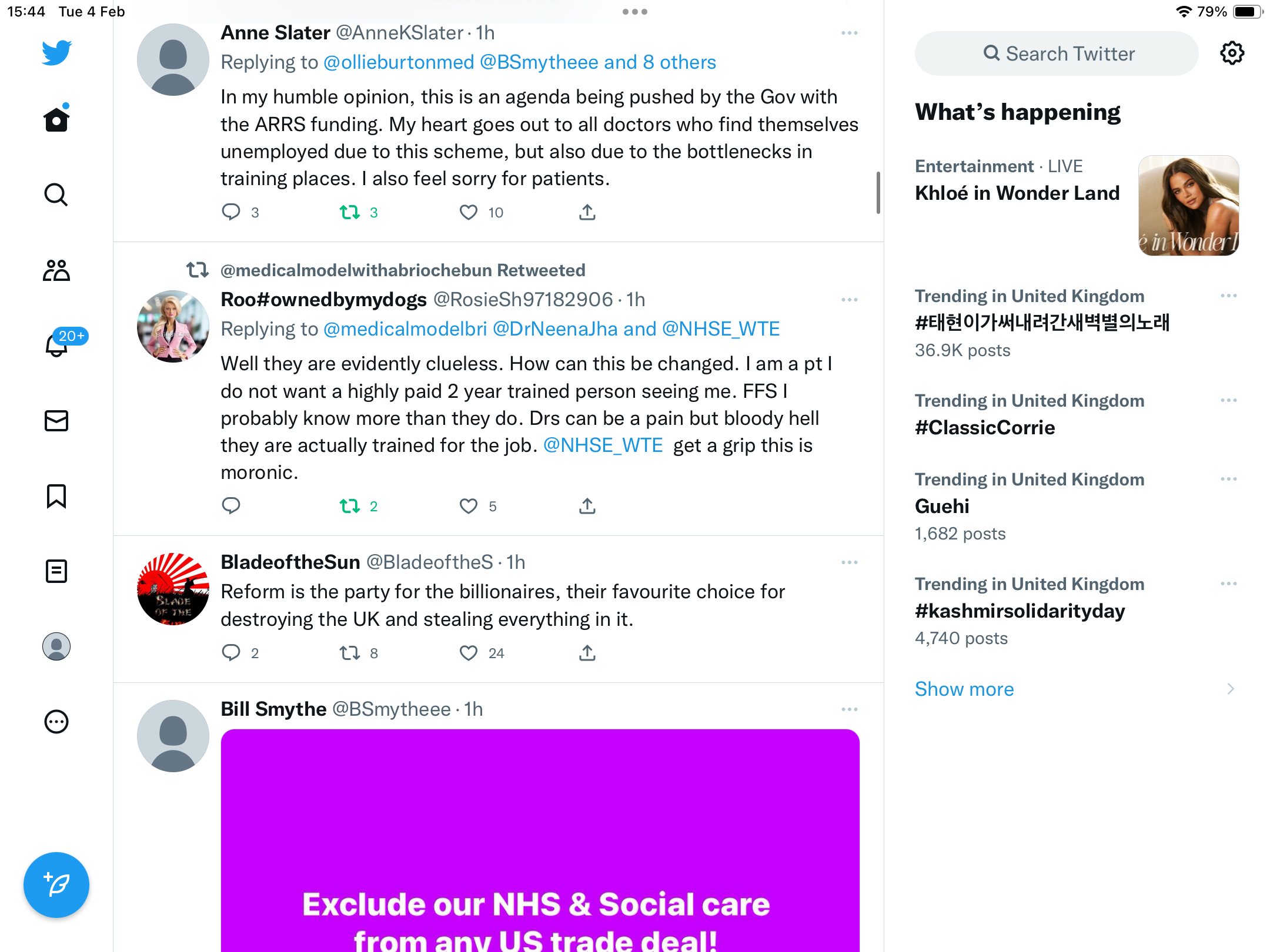The height and width of the screenshot is (952, 1270).
Task: Open more options for #ClassicCorrie trend
Action: (x=1229, y=400)
